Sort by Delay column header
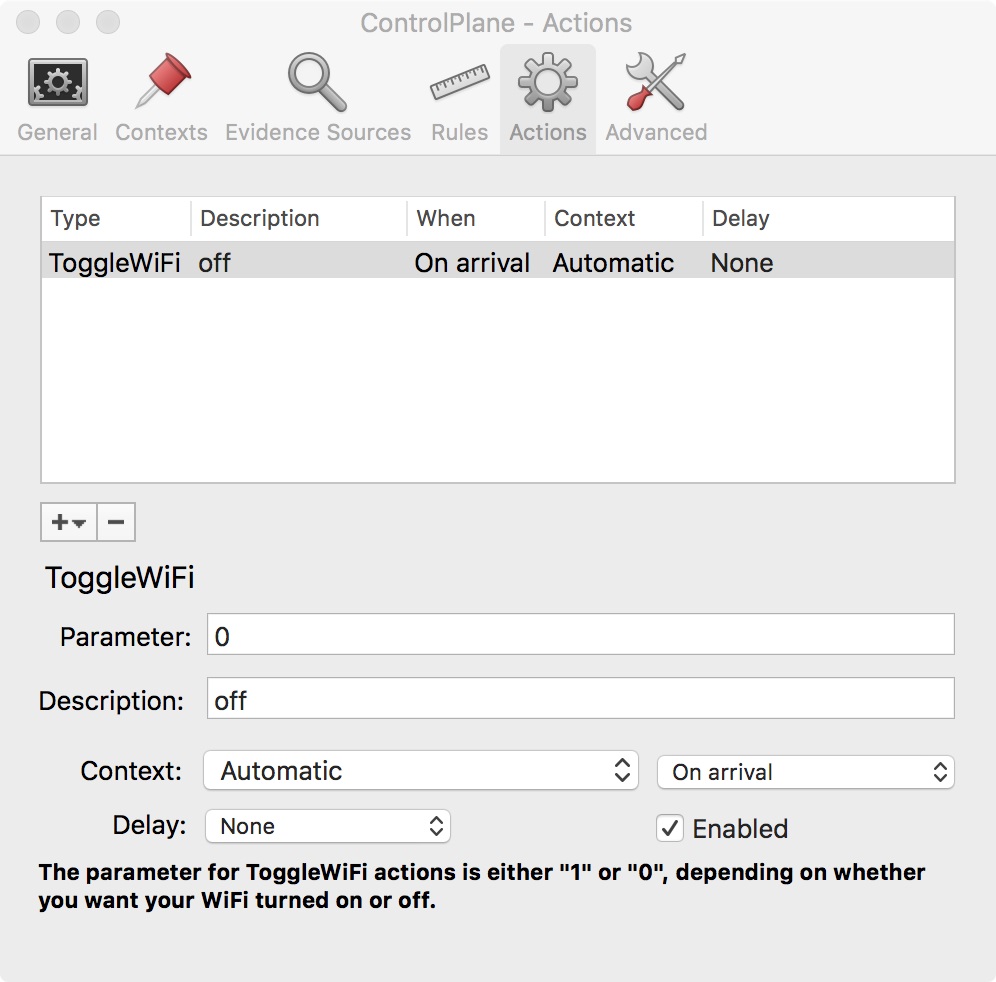 (828, 219)
